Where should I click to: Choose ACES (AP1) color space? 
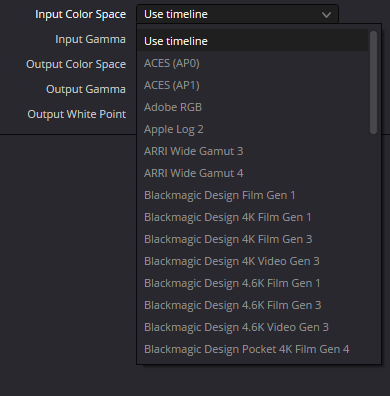pos(252,85)
